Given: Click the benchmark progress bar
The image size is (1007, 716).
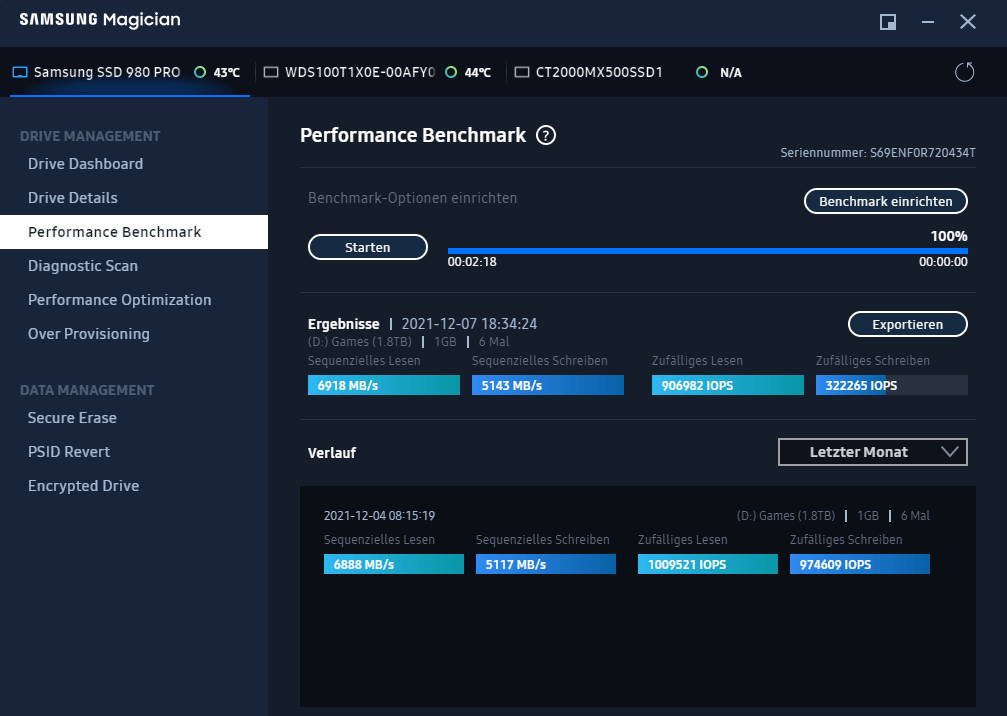Looking at the screenshot, I should pos(707,251).
